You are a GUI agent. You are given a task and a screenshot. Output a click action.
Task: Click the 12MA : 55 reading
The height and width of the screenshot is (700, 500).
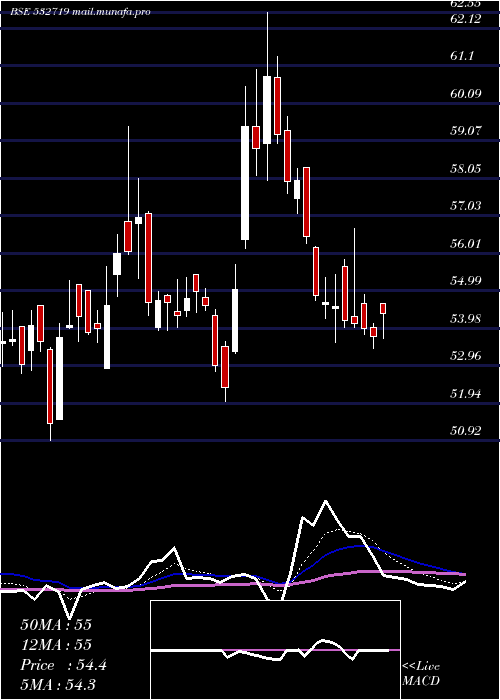pyautogui.click(x=56, y=645)
